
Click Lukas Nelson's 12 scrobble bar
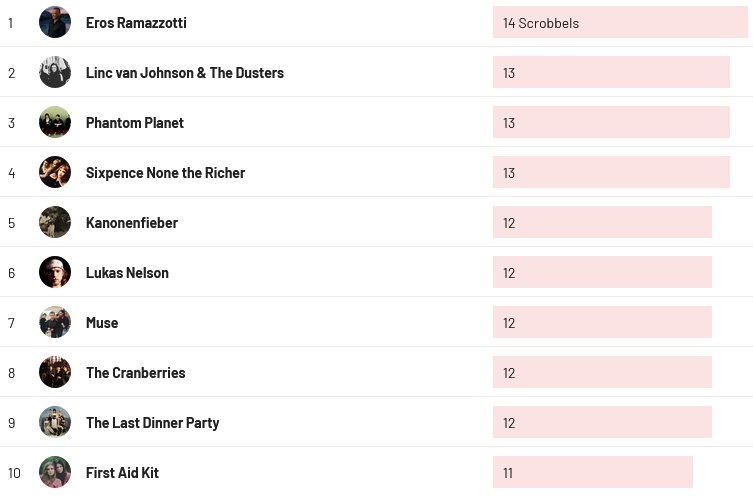click(x=602, y=272)
